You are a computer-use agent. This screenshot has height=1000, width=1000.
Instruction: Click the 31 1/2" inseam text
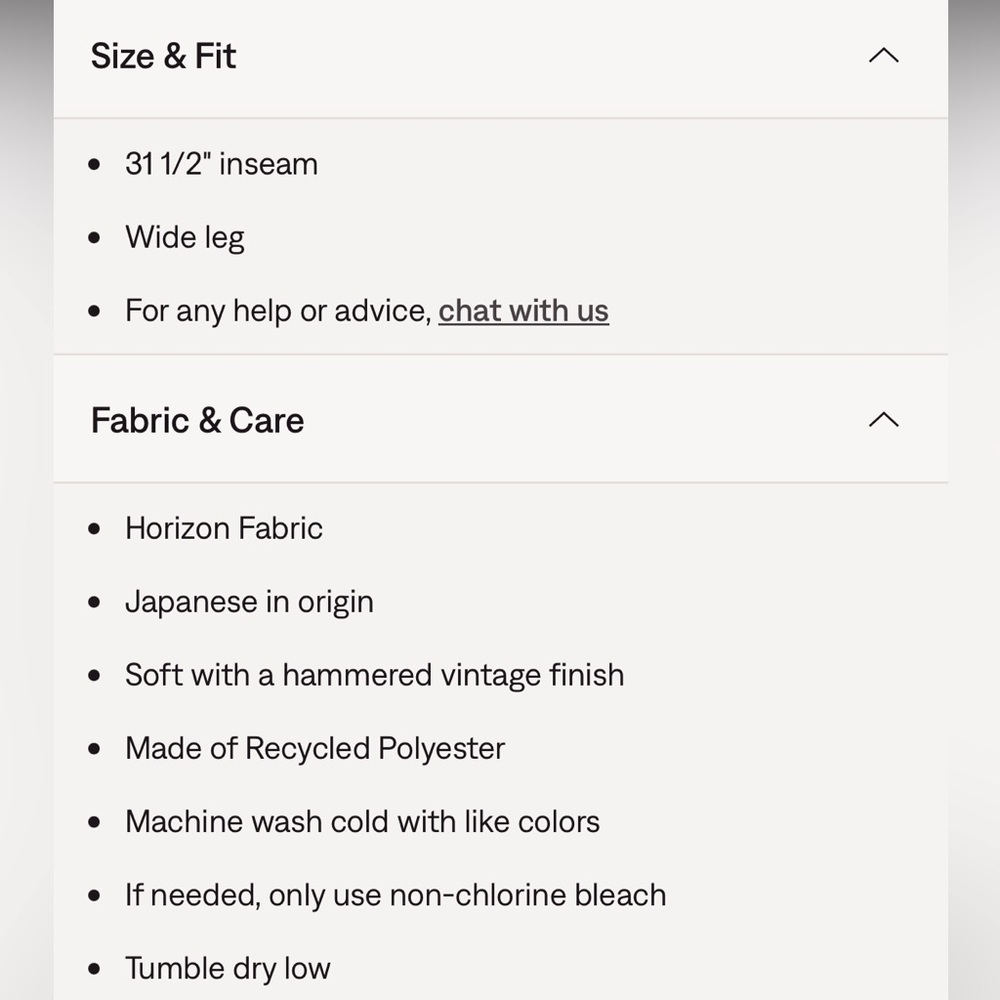221,164
